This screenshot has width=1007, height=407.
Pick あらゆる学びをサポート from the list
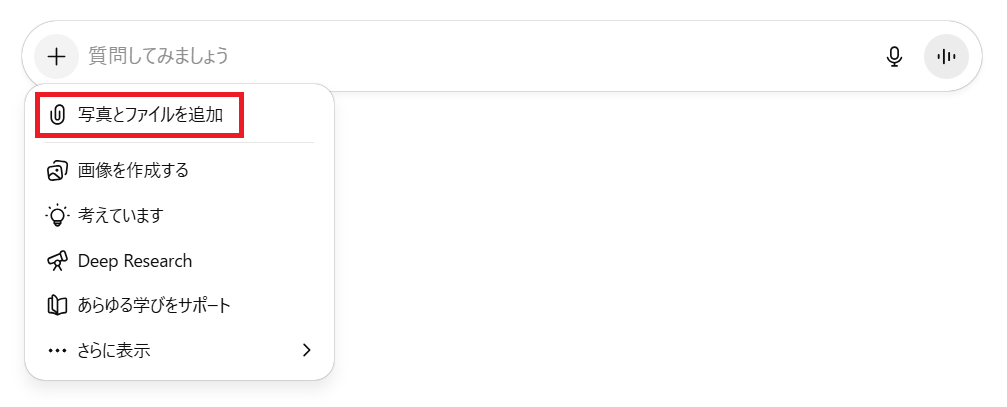click(x=154, y=304)
